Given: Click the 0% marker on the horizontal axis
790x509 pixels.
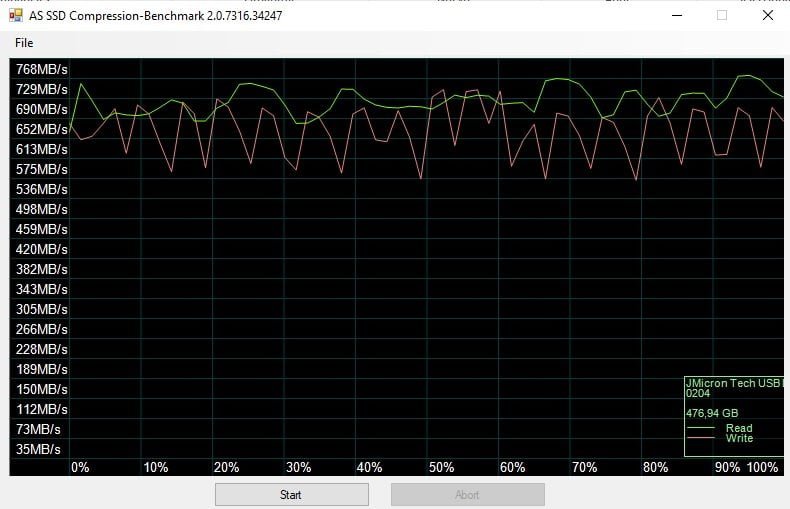Looking at the screenshot, I should coord(80,467).
